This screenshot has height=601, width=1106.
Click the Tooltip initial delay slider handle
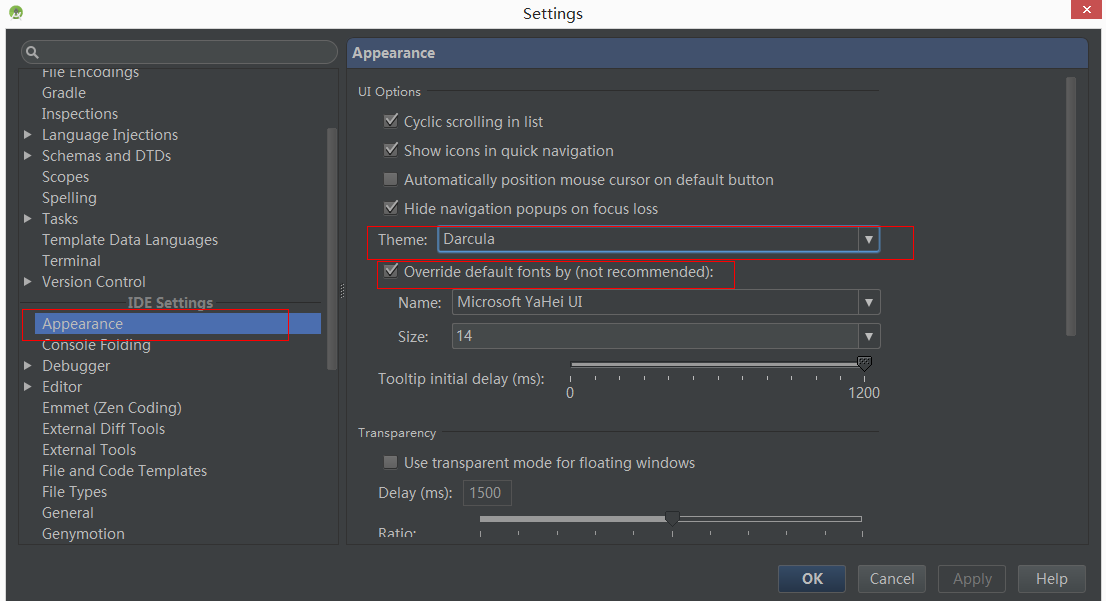865,364
